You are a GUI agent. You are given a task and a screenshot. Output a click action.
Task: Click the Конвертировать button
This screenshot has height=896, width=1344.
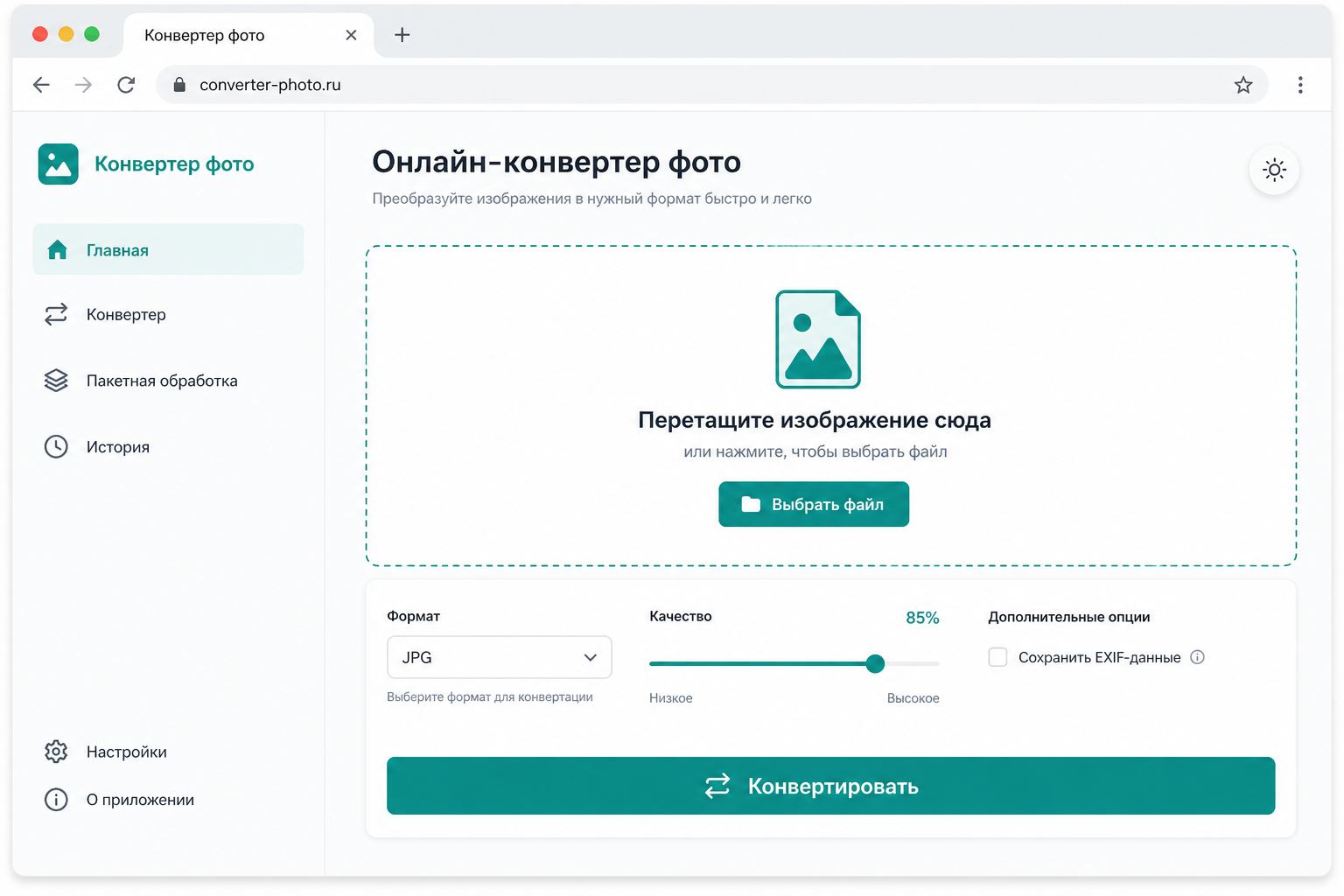[830, 786]
